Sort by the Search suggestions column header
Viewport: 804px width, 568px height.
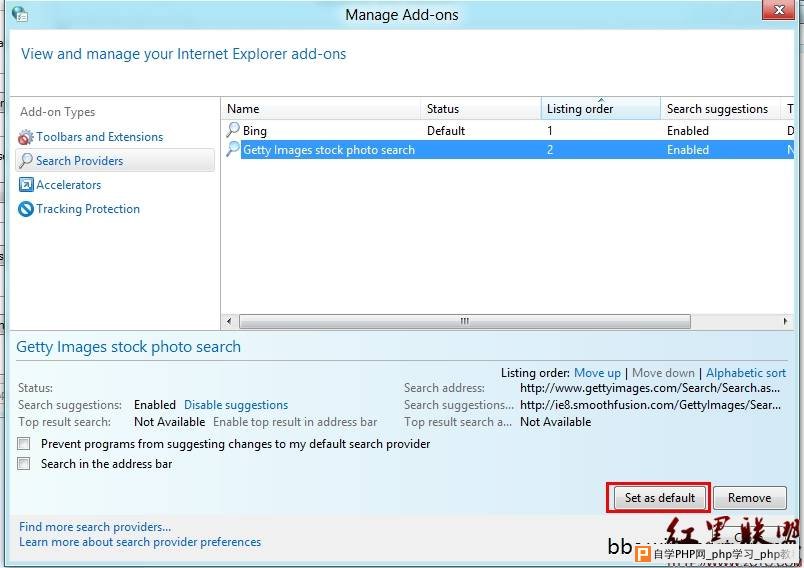[x=718, y=109]
